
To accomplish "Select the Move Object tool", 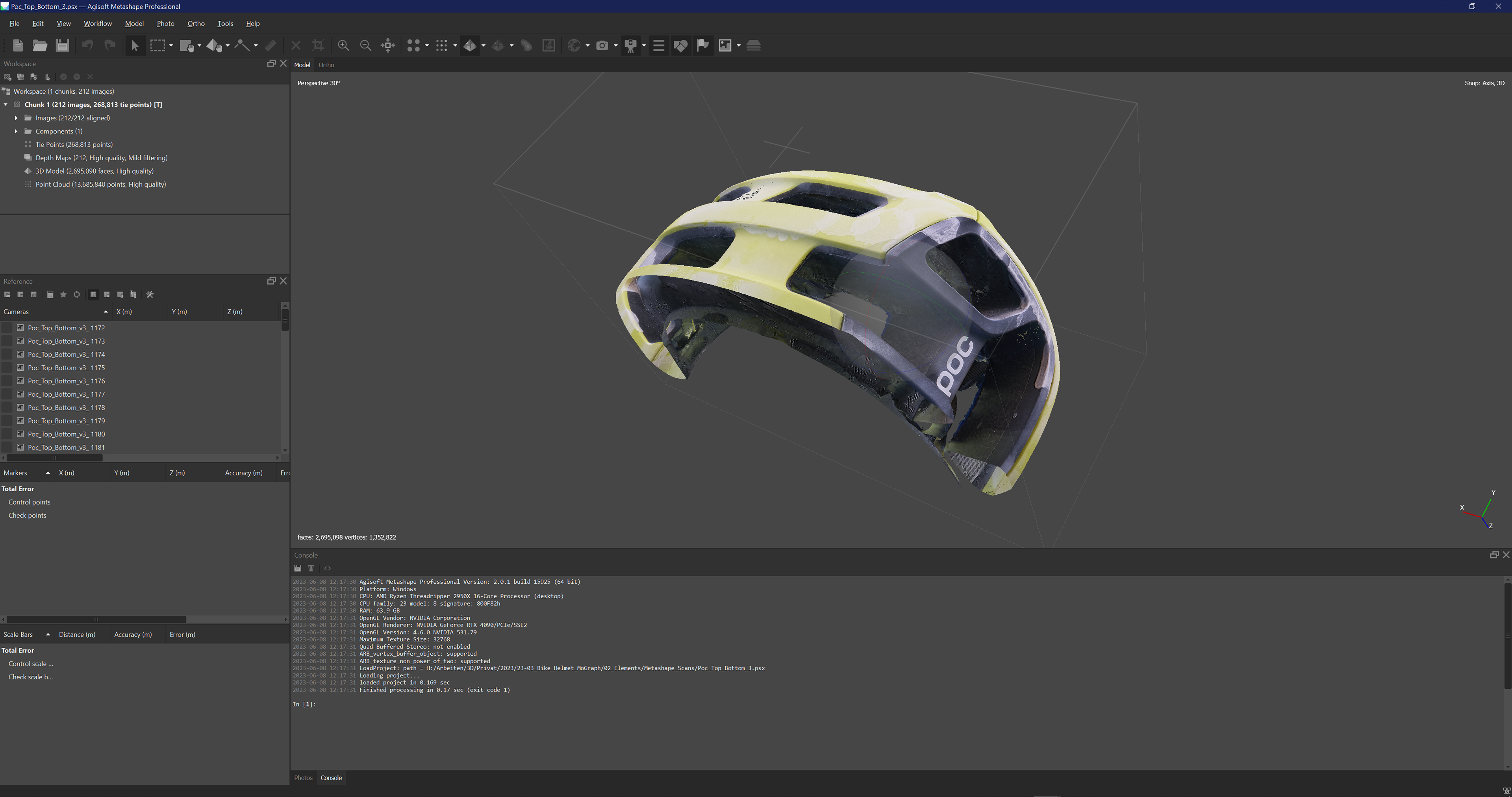I will tap(214, 45).
